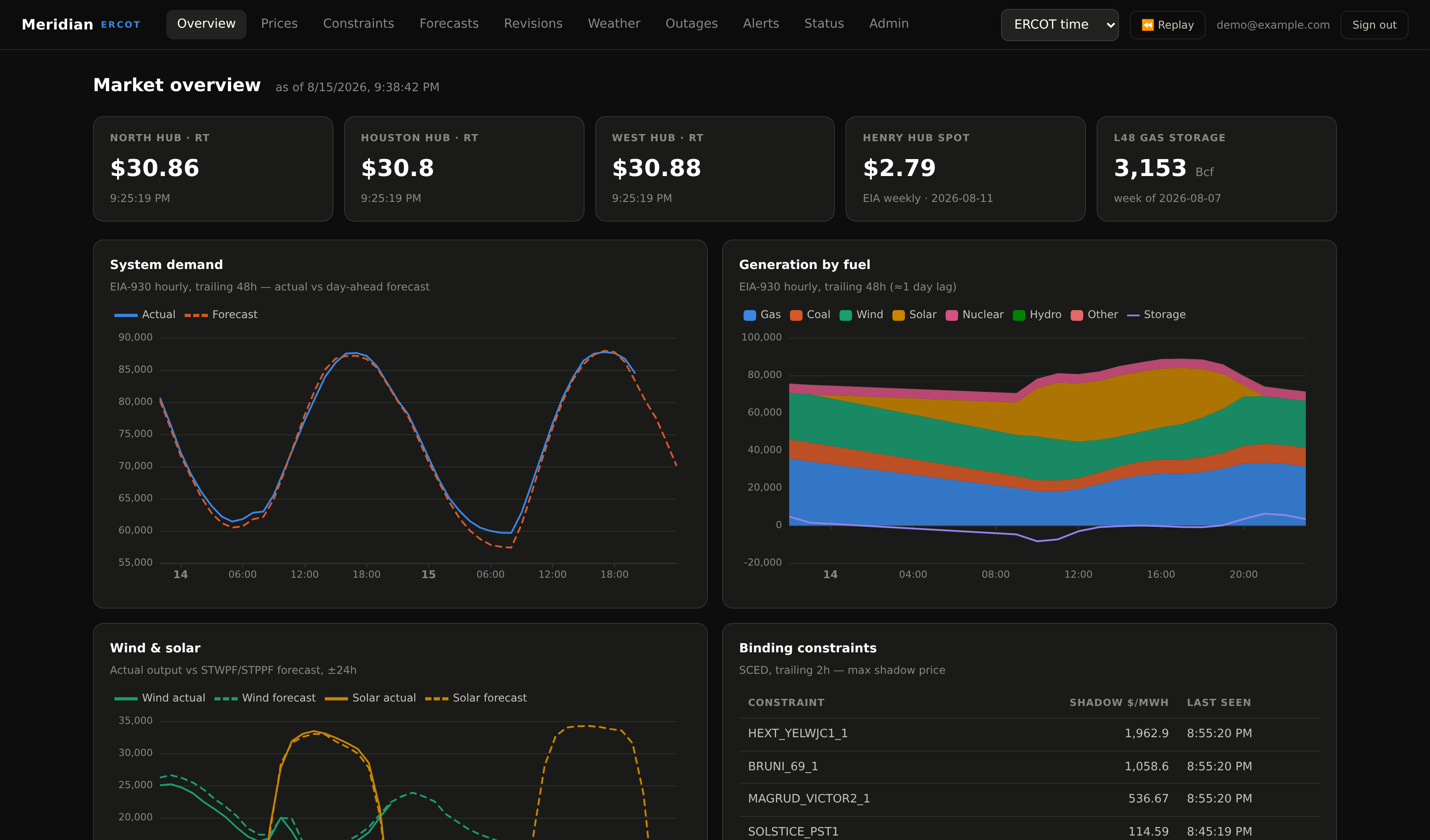Toggle Solar in generation legend
Screen dimensions: 1430x840
pyautogui.click(x=914, y=315)
